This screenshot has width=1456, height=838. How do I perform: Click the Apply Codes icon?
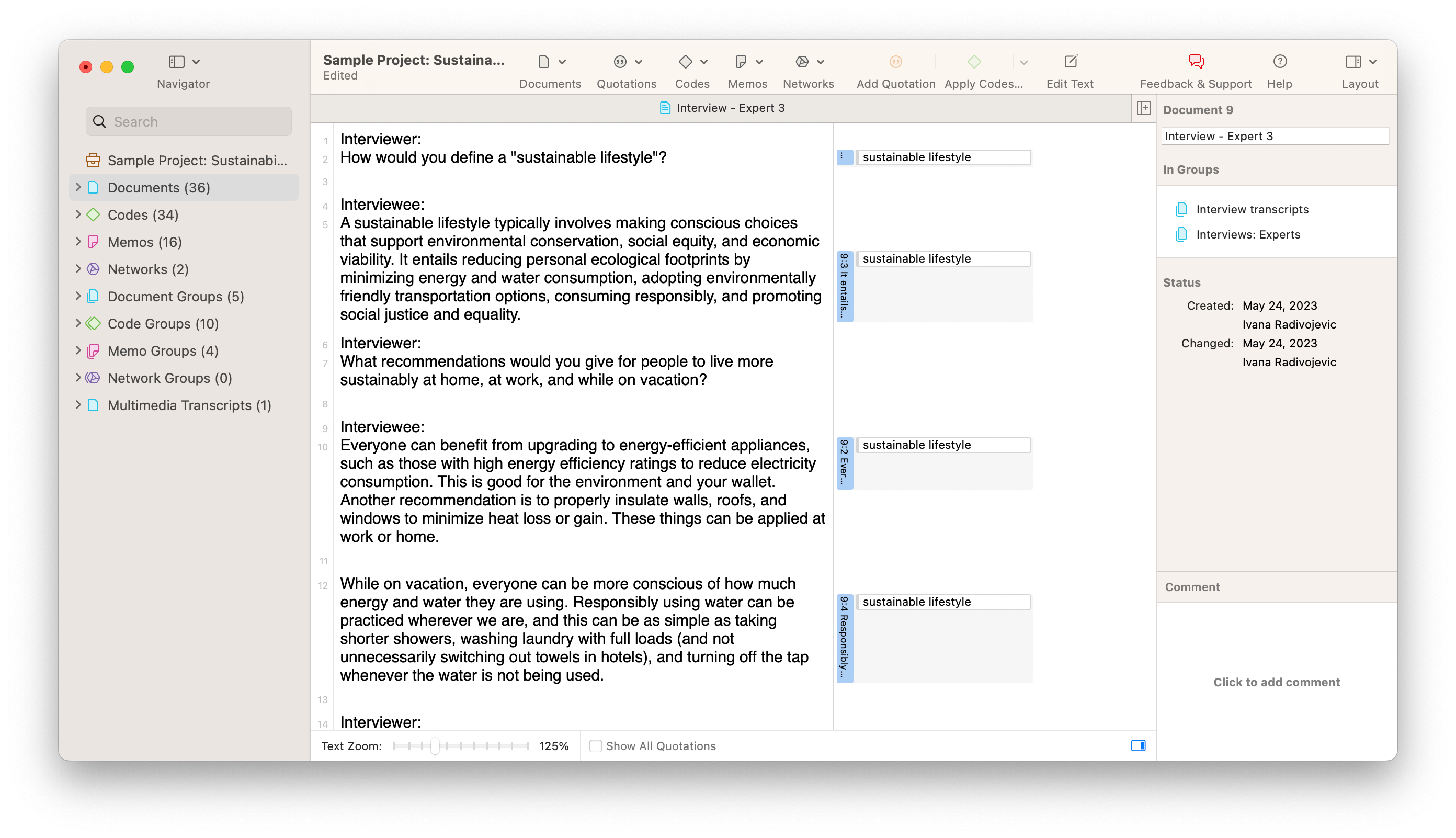[974, 62]
